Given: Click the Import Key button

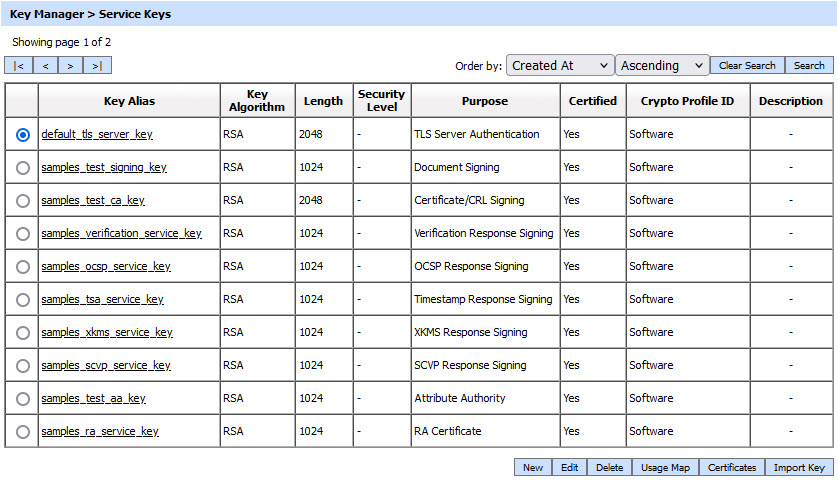Looking at the screenshot, I should pos(799,468).
